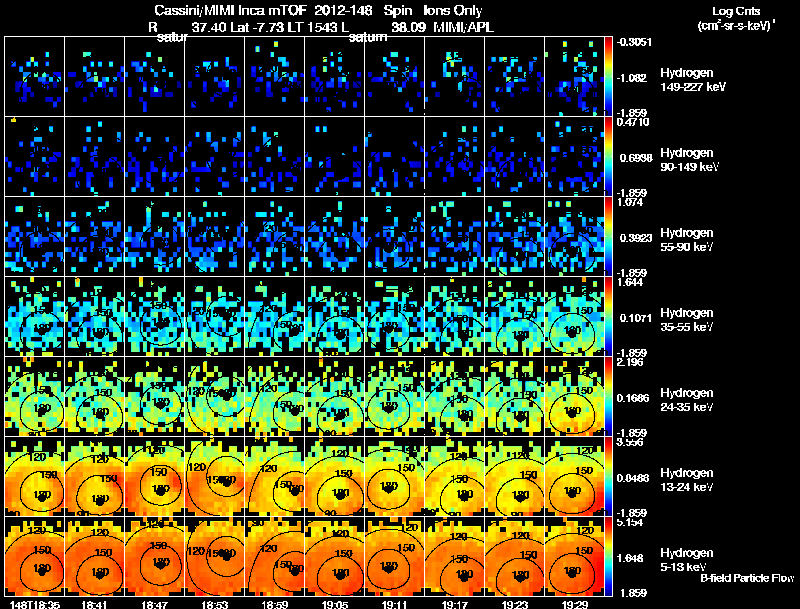This screenshot has width=800, height=609.
Task: Open the 55-90 keV image at 18:47
Action: (x=155, y=237)
